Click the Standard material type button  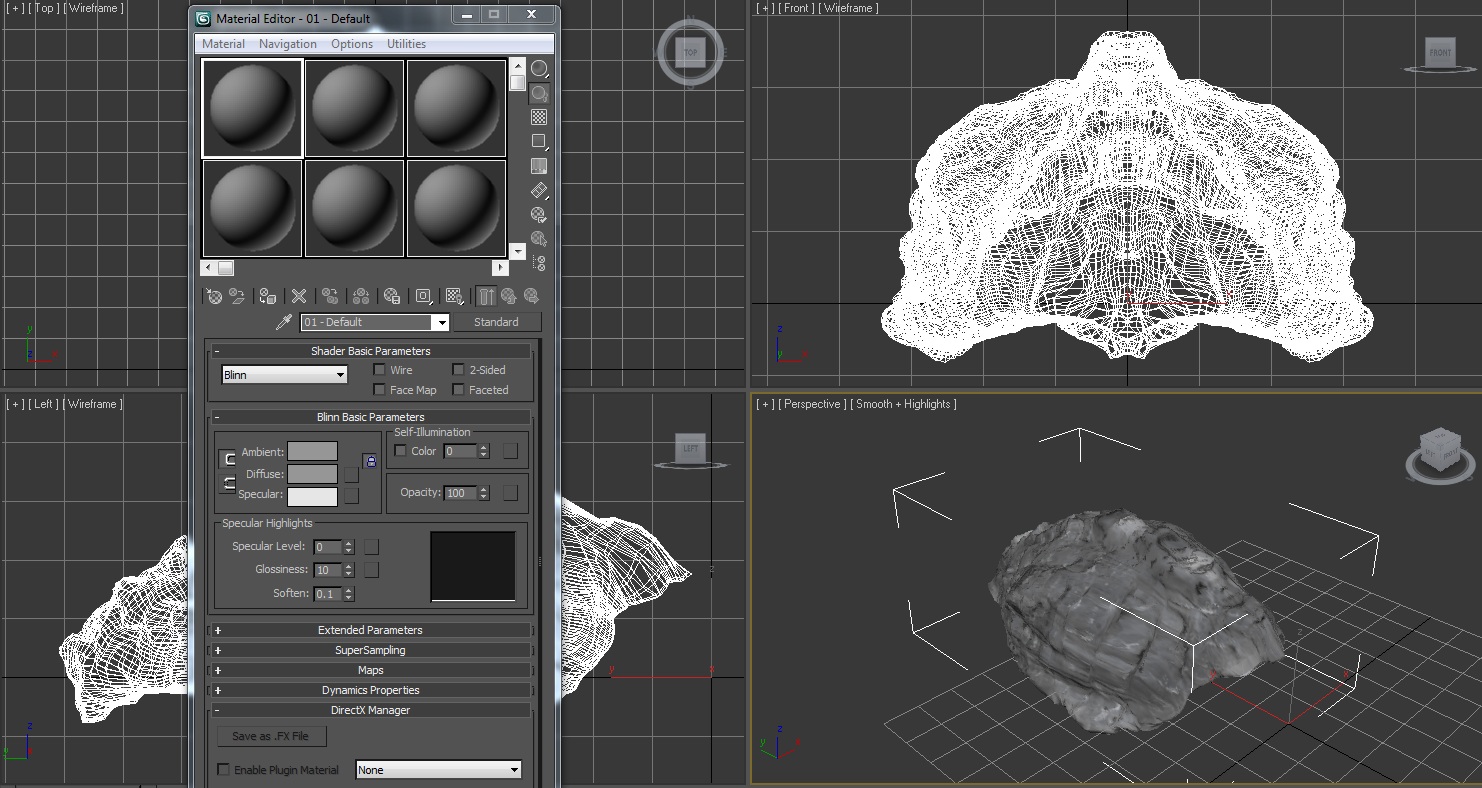496,322
